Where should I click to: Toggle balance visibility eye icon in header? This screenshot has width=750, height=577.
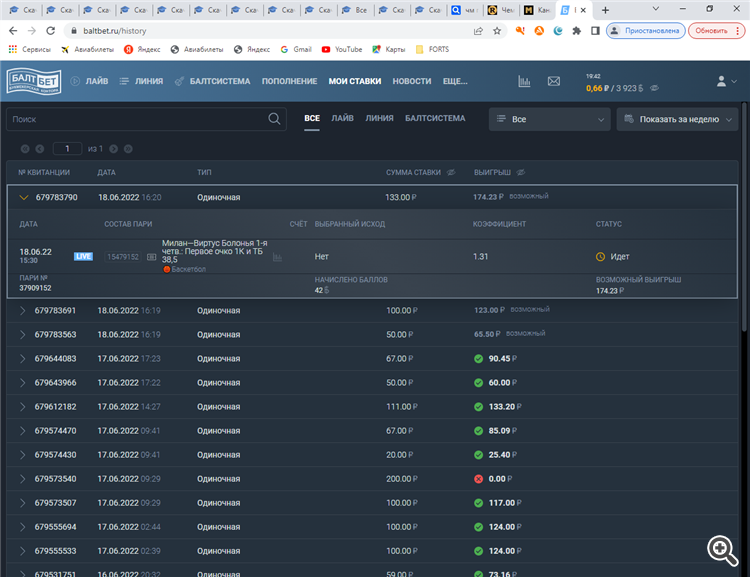point(654,88)
